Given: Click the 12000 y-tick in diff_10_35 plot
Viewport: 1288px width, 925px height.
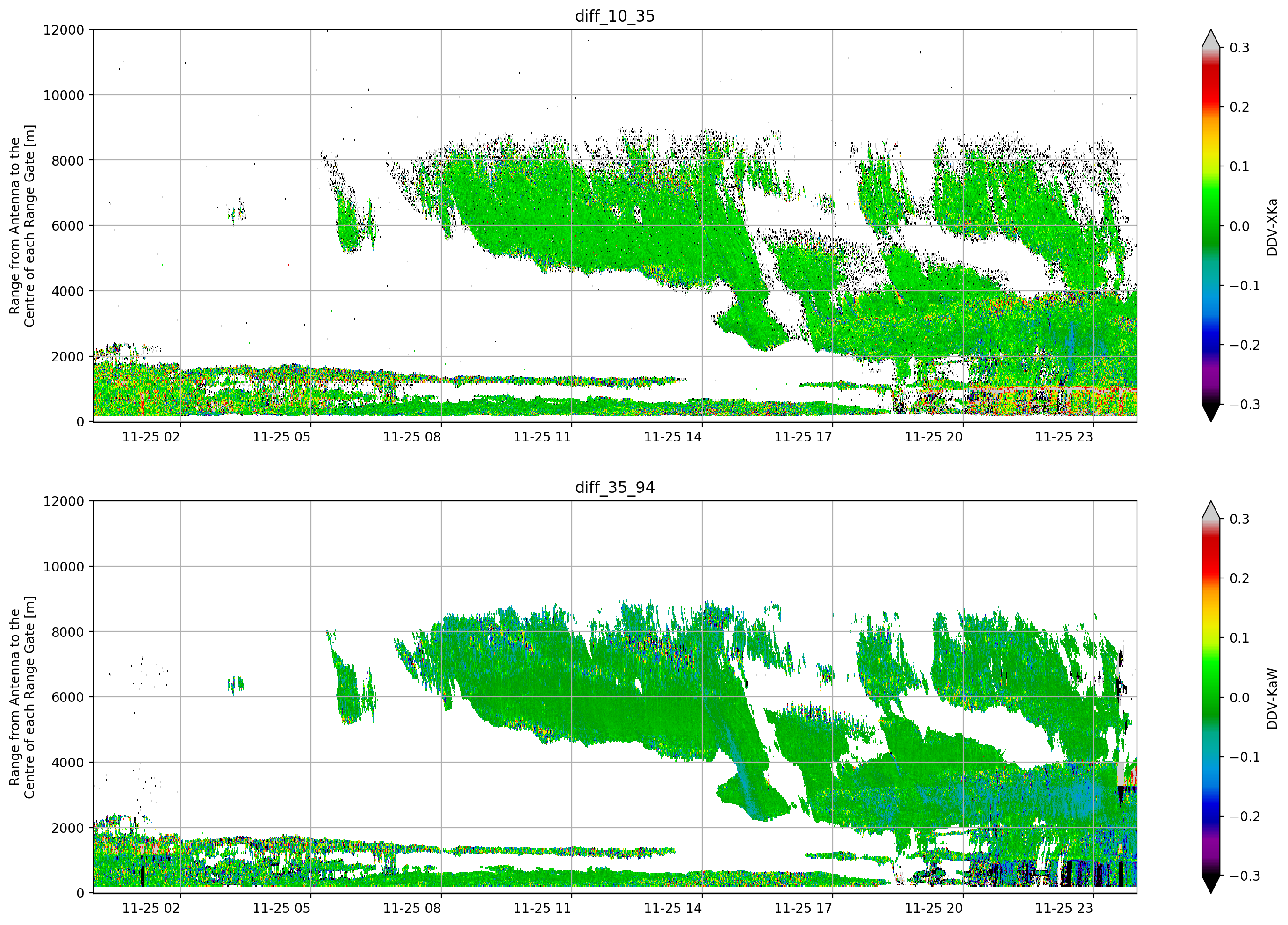Looking at the screenshot, I should click(x=64, y=30).
